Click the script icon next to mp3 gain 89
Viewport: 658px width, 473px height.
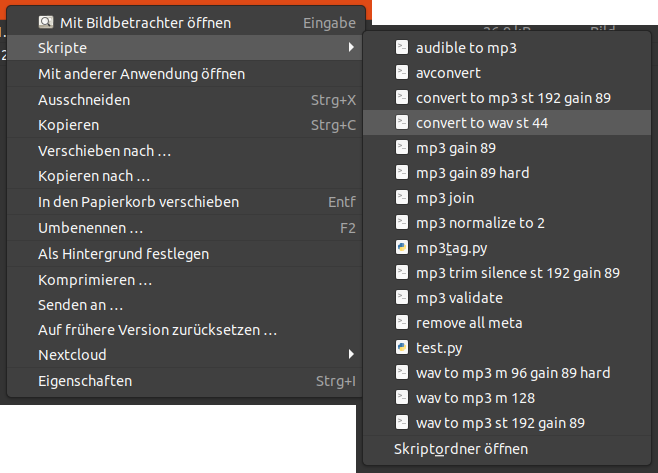click(402, 148)
